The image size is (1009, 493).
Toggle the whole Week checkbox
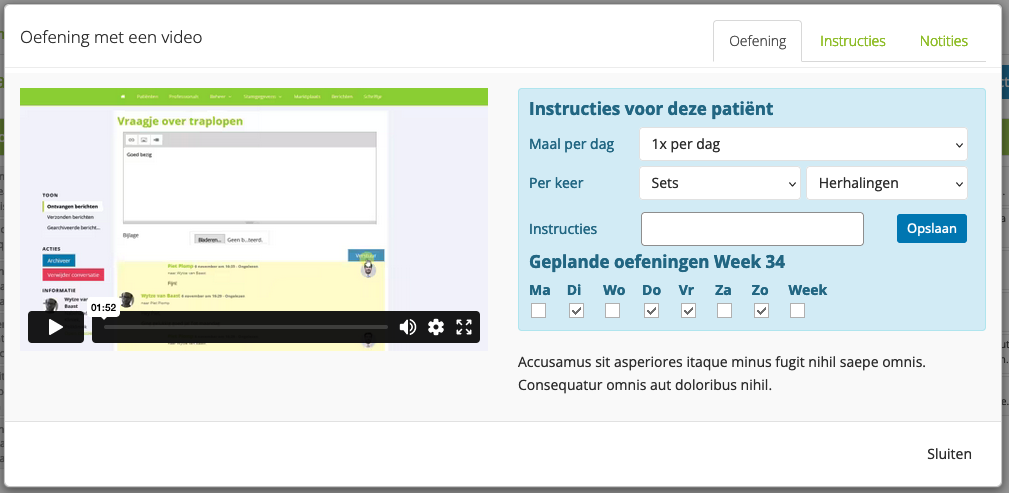click(x=797, y=311)
